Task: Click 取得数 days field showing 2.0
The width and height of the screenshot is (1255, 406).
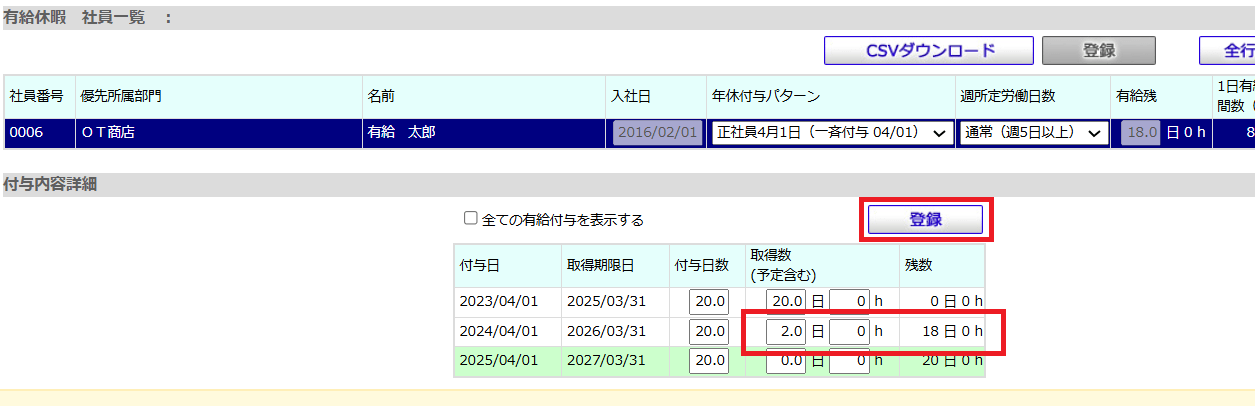Action: 786,331
